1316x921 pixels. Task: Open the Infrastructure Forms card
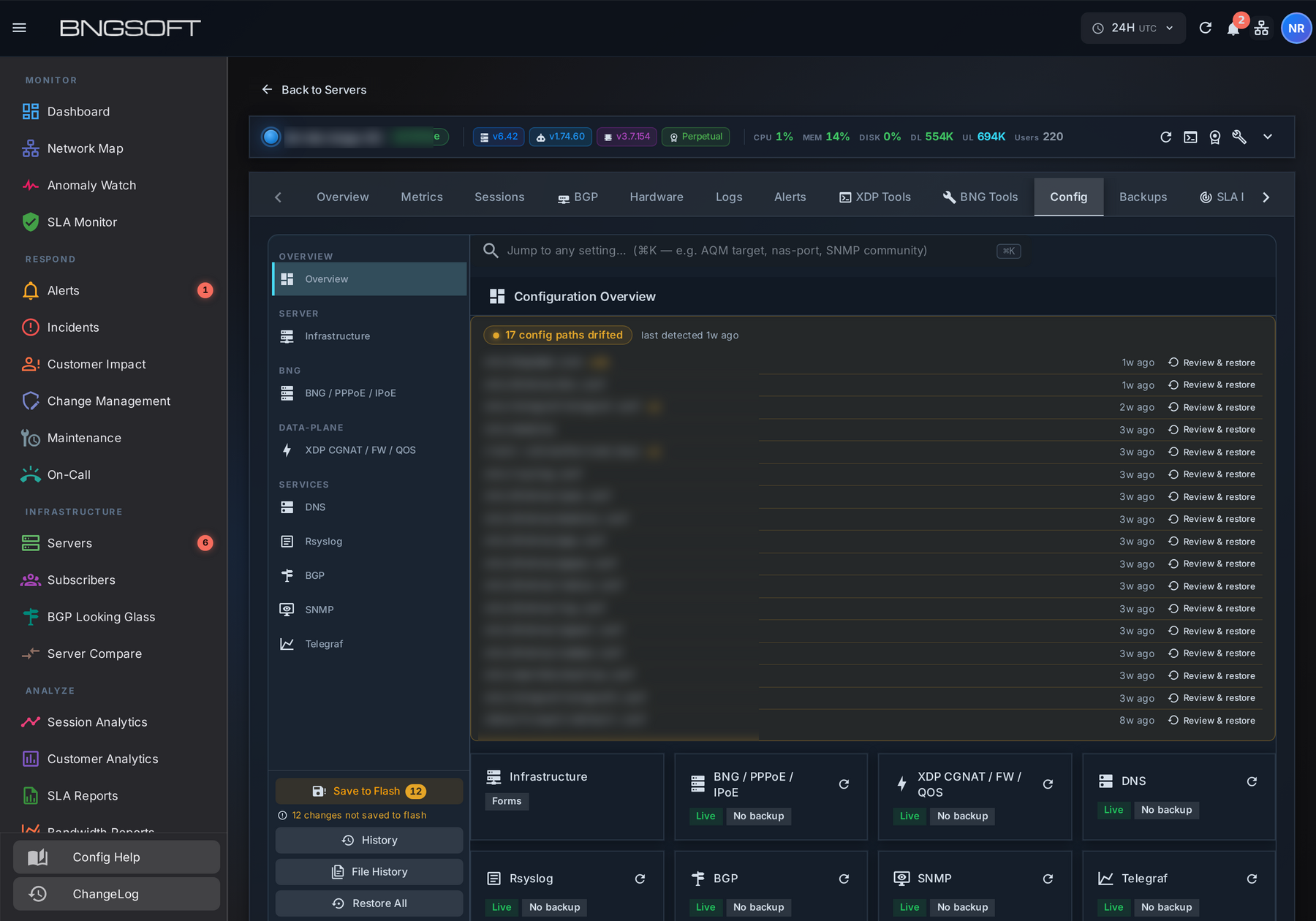[567, 797]
